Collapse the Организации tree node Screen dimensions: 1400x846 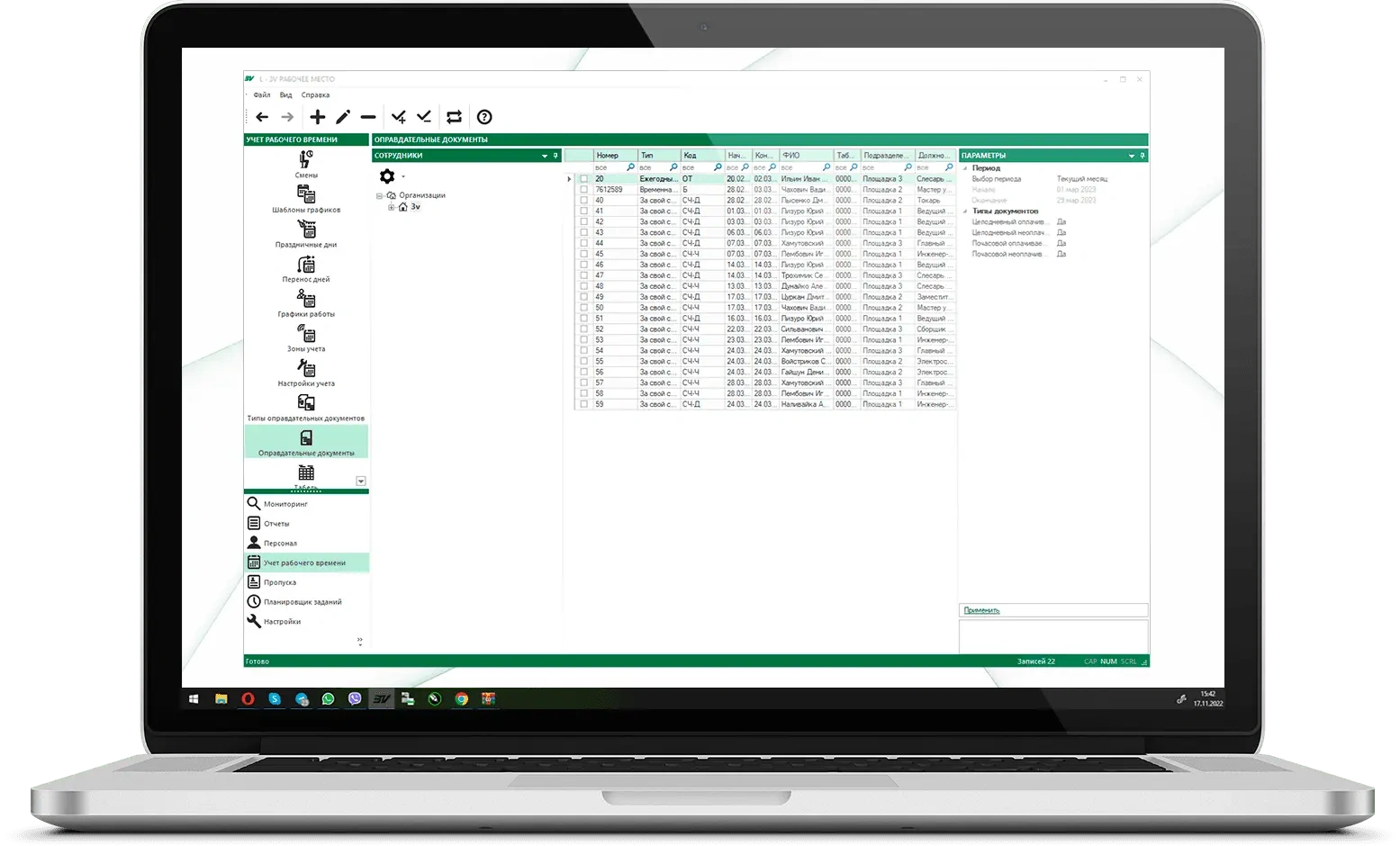pyautogui.click(x=380, y=195)
